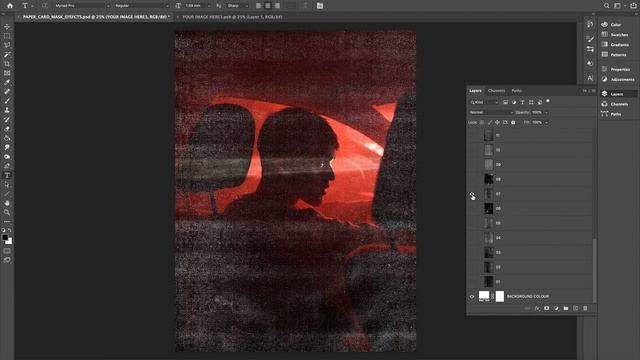Create a new layer group

tap(566, 309)
